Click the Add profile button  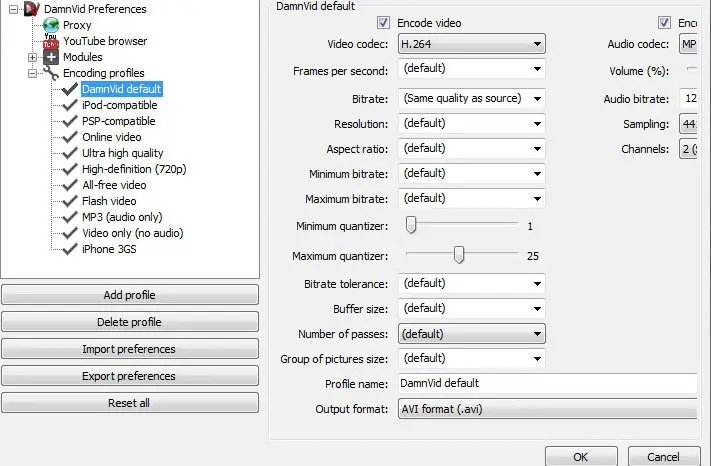pyautogui.click(x=129, y=295)
